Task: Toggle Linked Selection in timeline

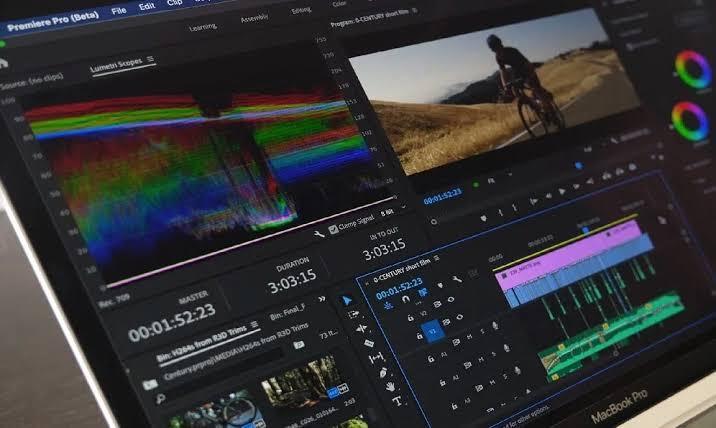Action: (423, 293)
